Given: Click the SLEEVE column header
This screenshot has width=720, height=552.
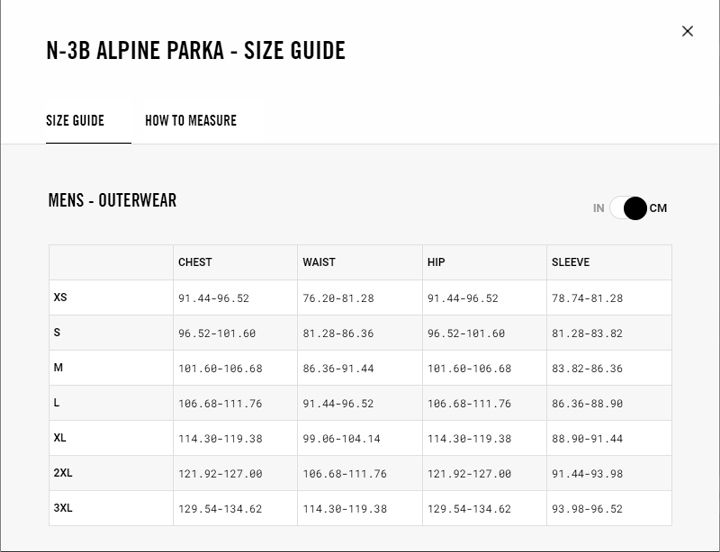Looking at the screenshot, I should point(570,262).
